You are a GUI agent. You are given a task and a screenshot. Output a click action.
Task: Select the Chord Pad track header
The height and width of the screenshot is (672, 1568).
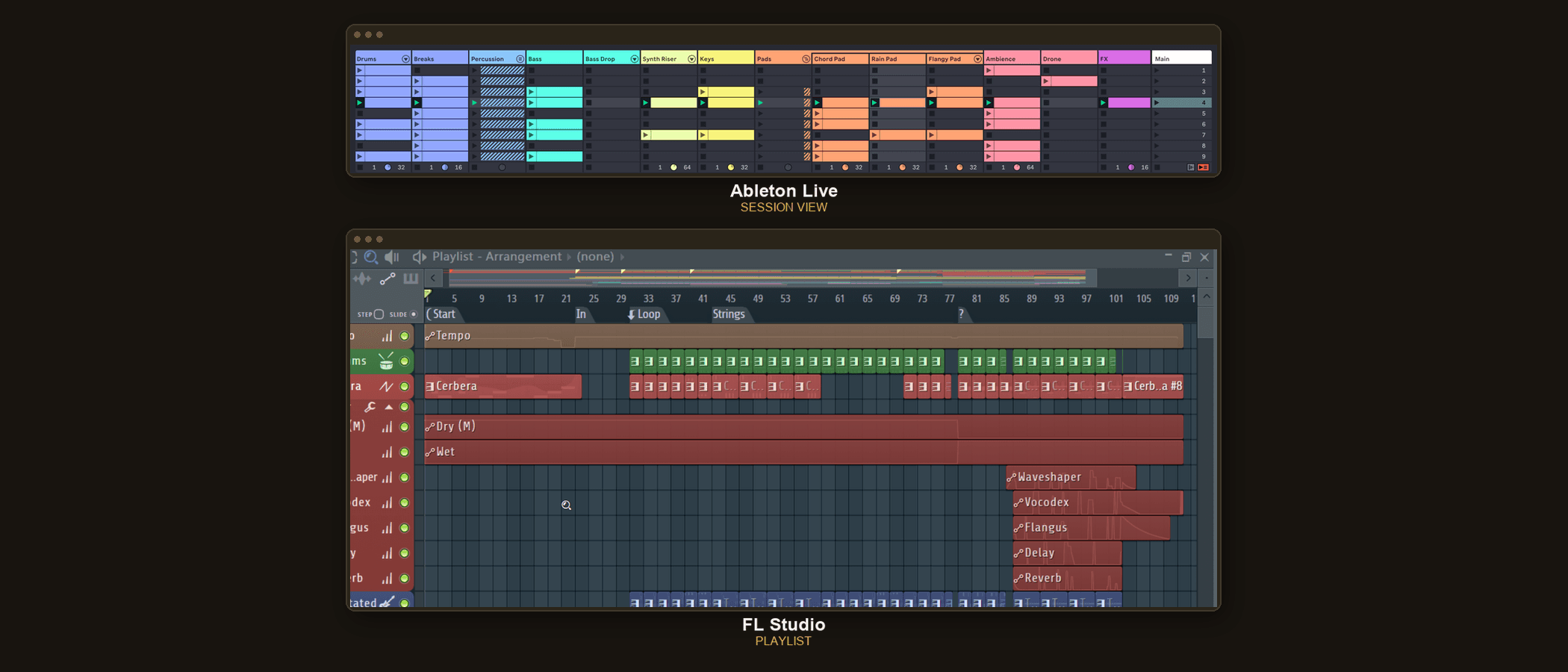(840, 58)
